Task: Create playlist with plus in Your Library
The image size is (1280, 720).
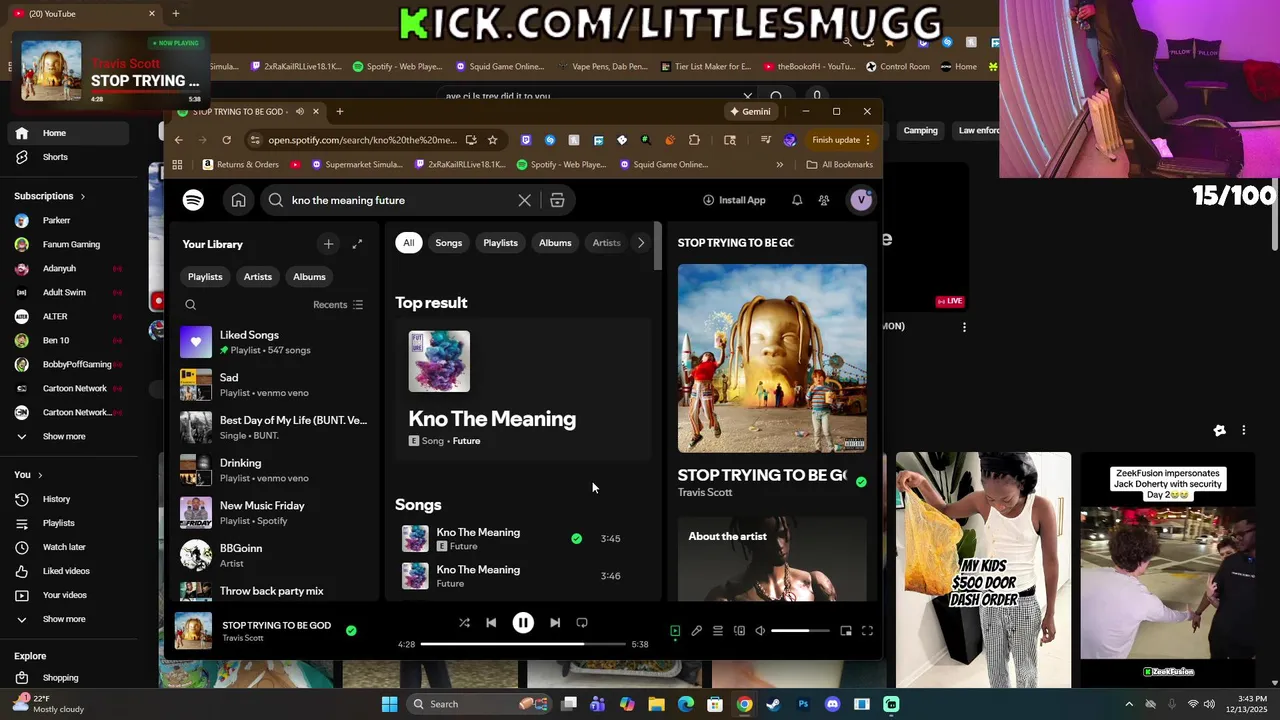Action: click(328, 244)
